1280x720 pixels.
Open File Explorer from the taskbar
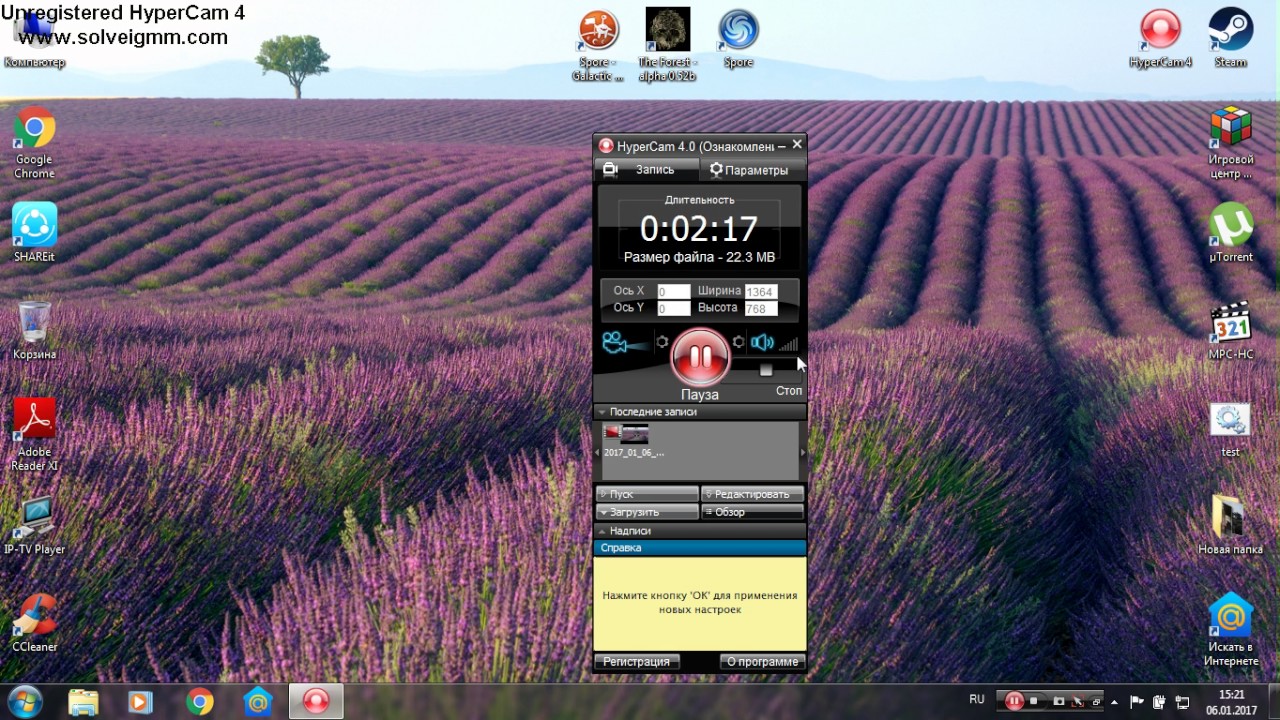pyautogui.click(x=83, y=702)
